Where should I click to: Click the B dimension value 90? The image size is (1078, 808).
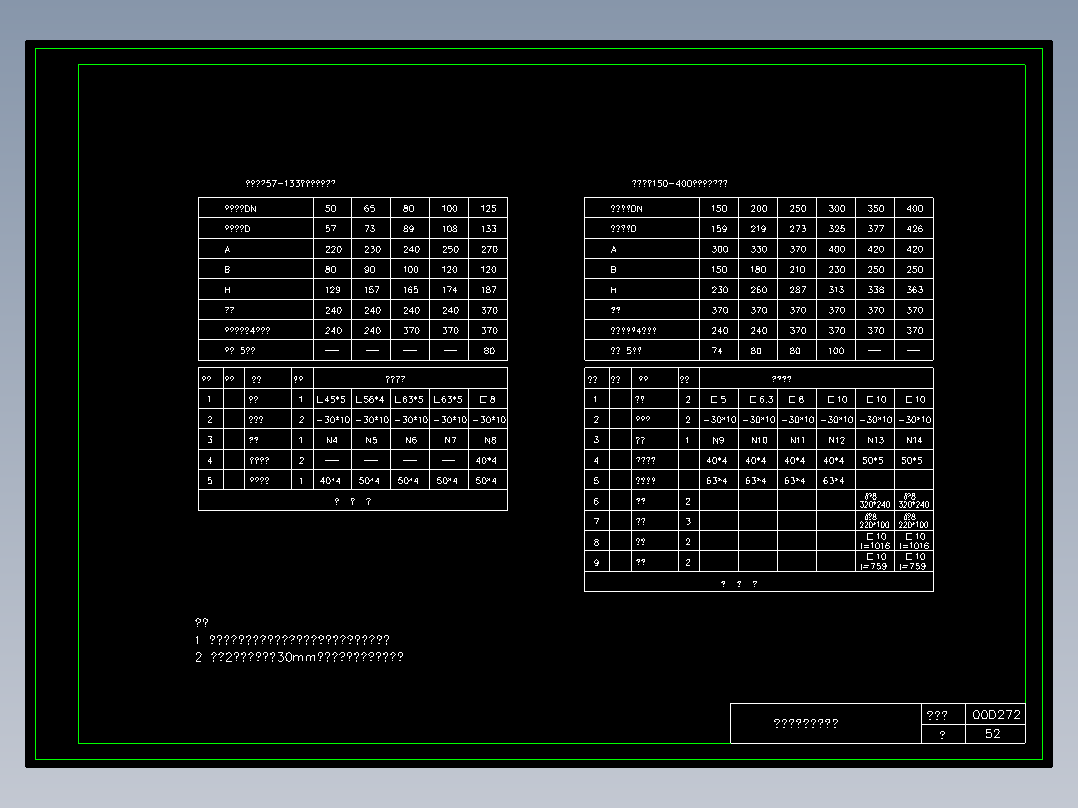[x=370, y=270]
